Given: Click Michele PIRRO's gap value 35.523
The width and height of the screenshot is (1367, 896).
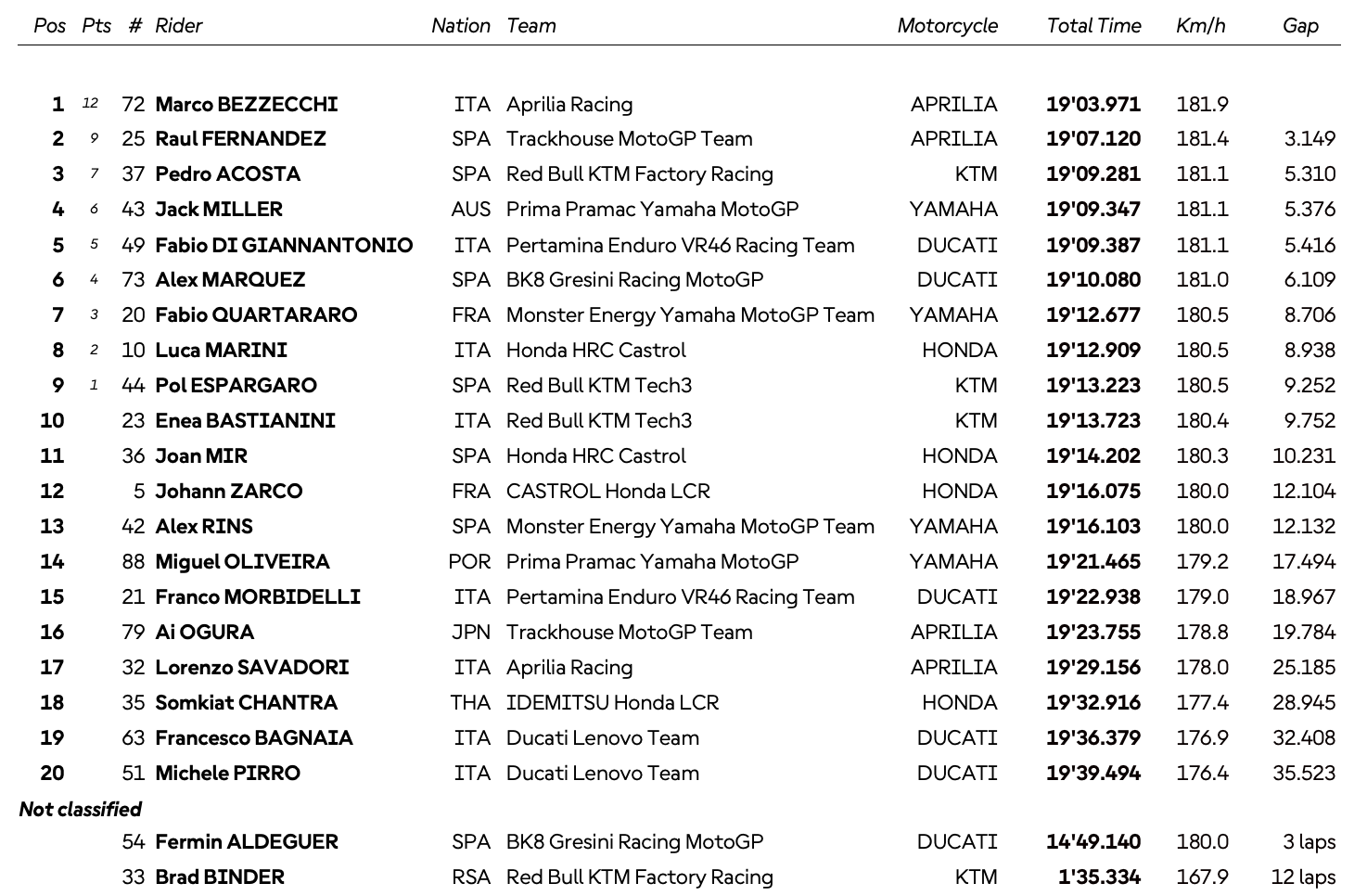Looking at the screenshot, I should [1304, 774].
